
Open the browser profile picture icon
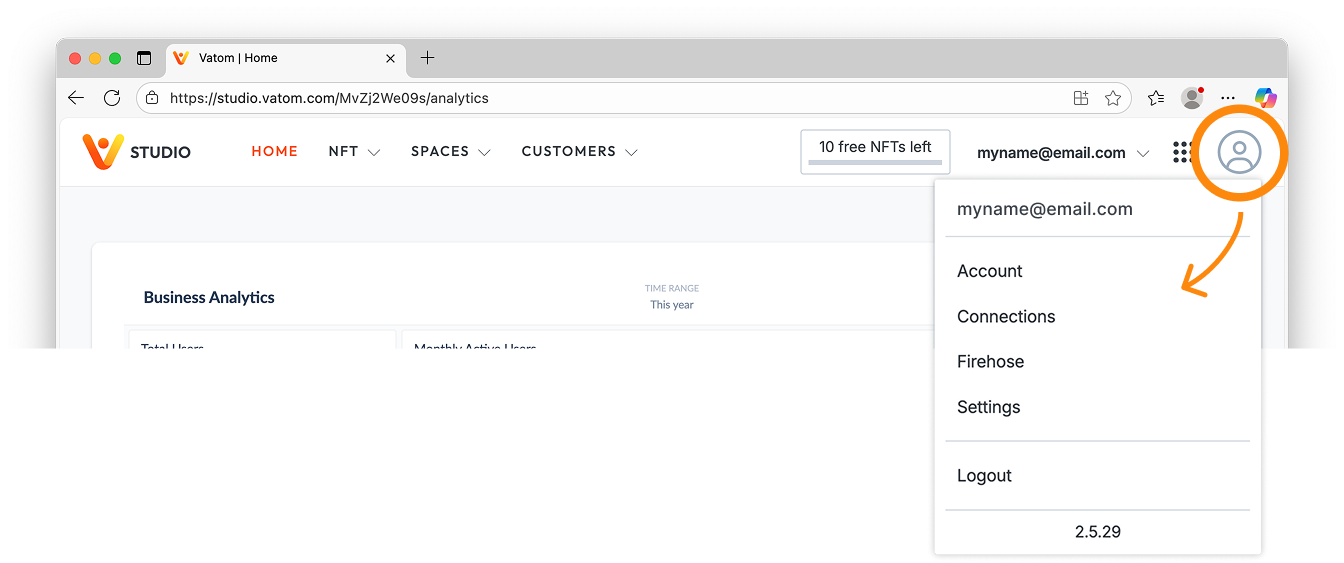click(x=1192, y=97)
